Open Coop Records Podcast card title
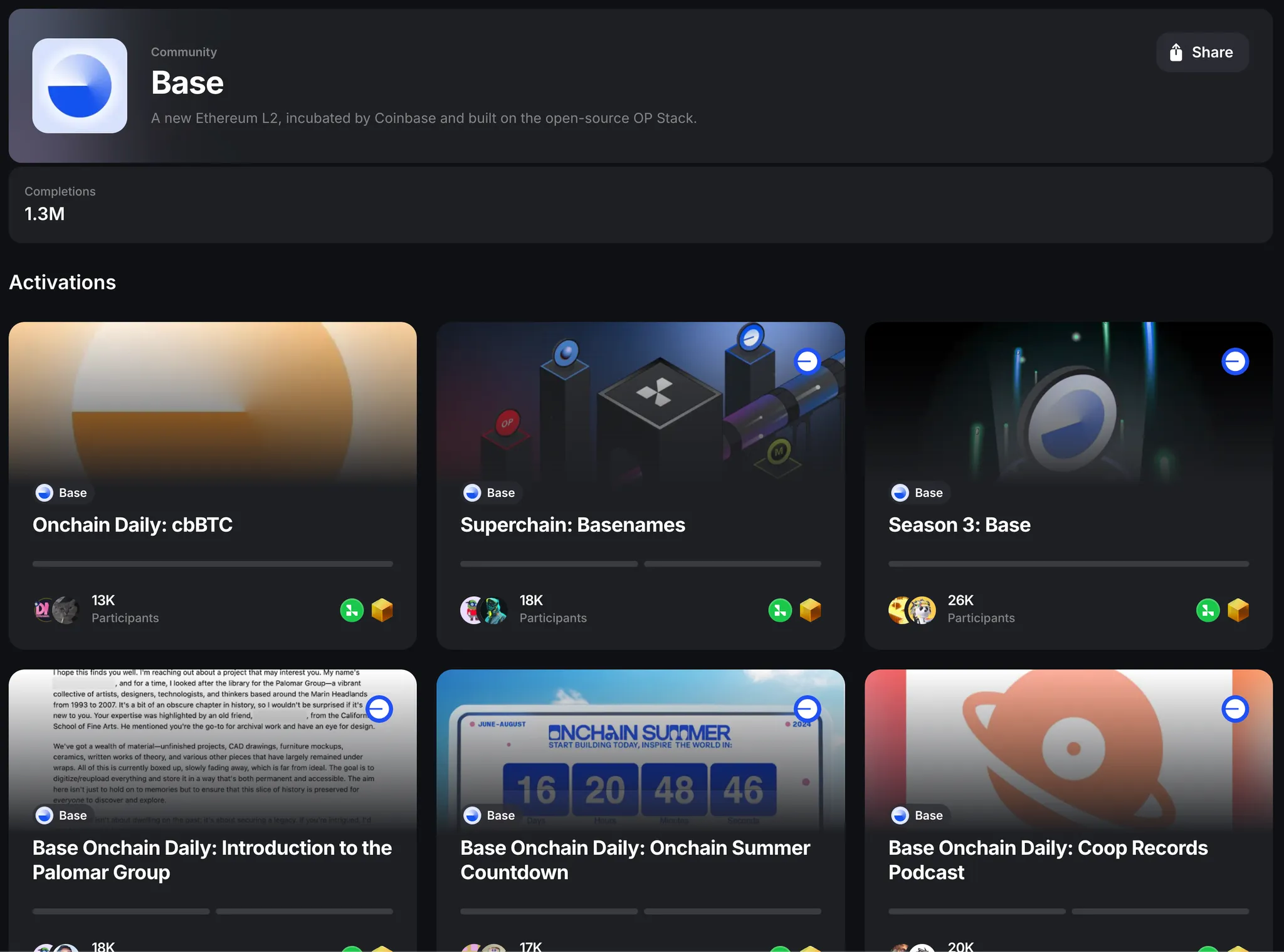The width and height of the screenshot is (1284, 952). pos(1048,860)
